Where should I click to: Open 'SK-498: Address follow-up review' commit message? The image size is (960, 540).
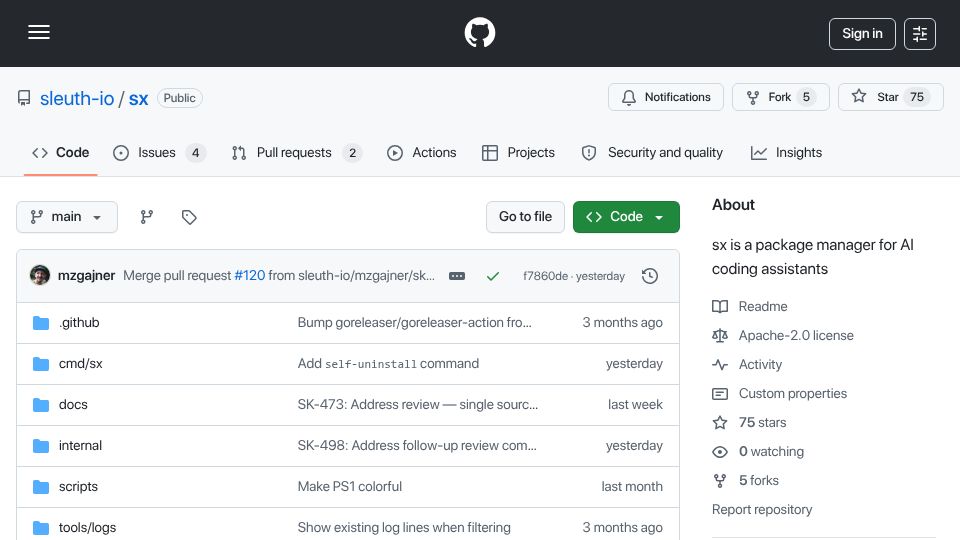coord(417,446)
